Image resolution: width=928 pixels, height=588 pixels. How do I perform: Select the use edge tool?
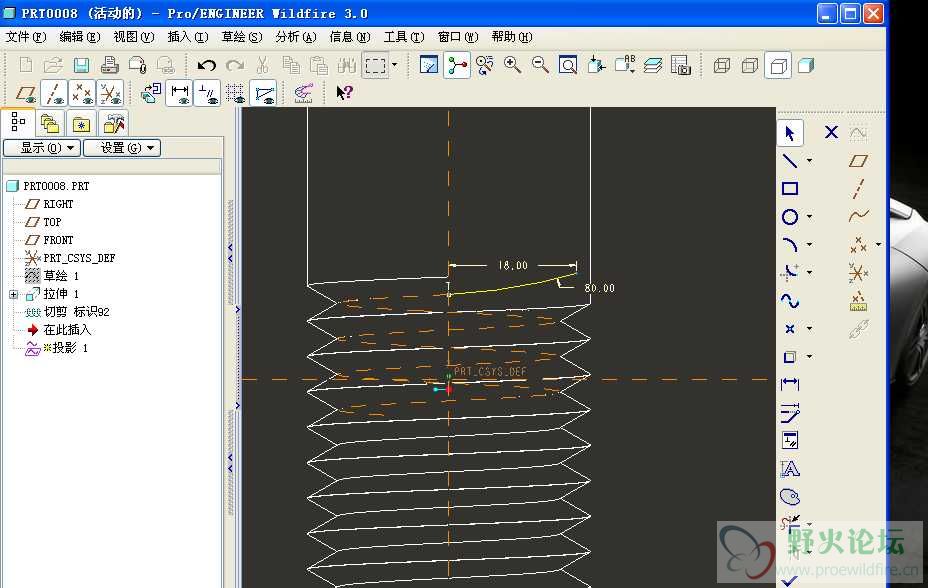pos(790,357)
